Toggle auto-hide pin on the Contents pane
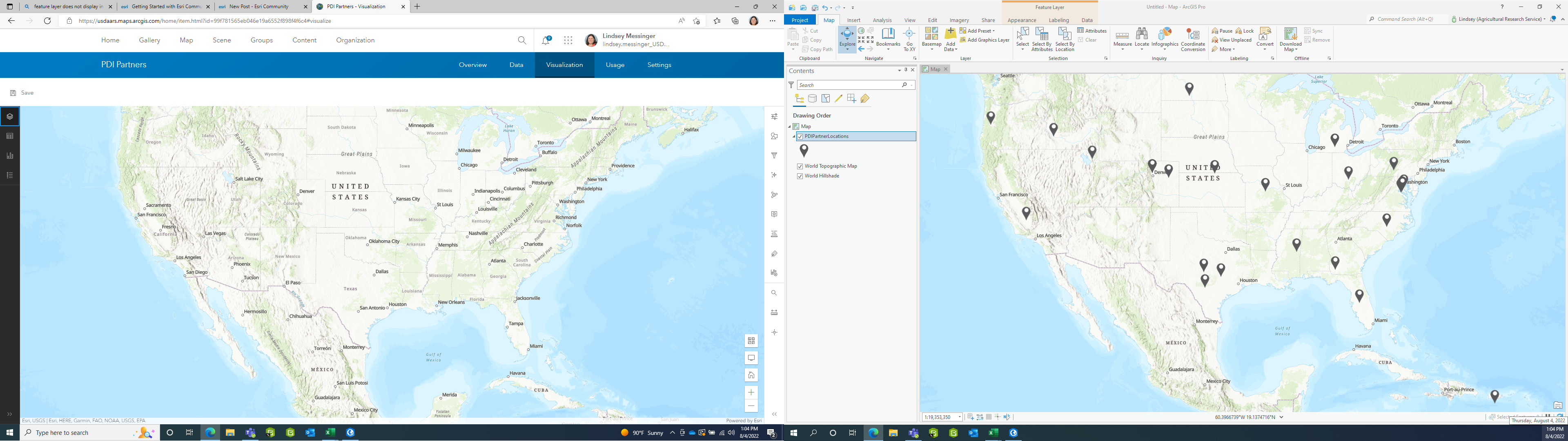This screenshot has height=441, width=1568. point(906,71)
